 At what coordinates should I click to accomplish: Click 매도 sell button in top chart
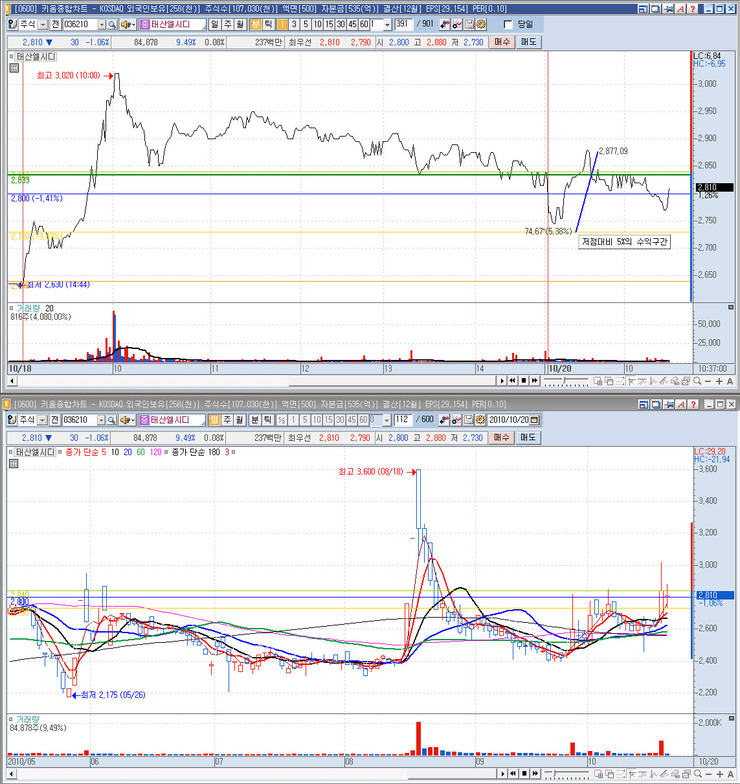(528, 42)
